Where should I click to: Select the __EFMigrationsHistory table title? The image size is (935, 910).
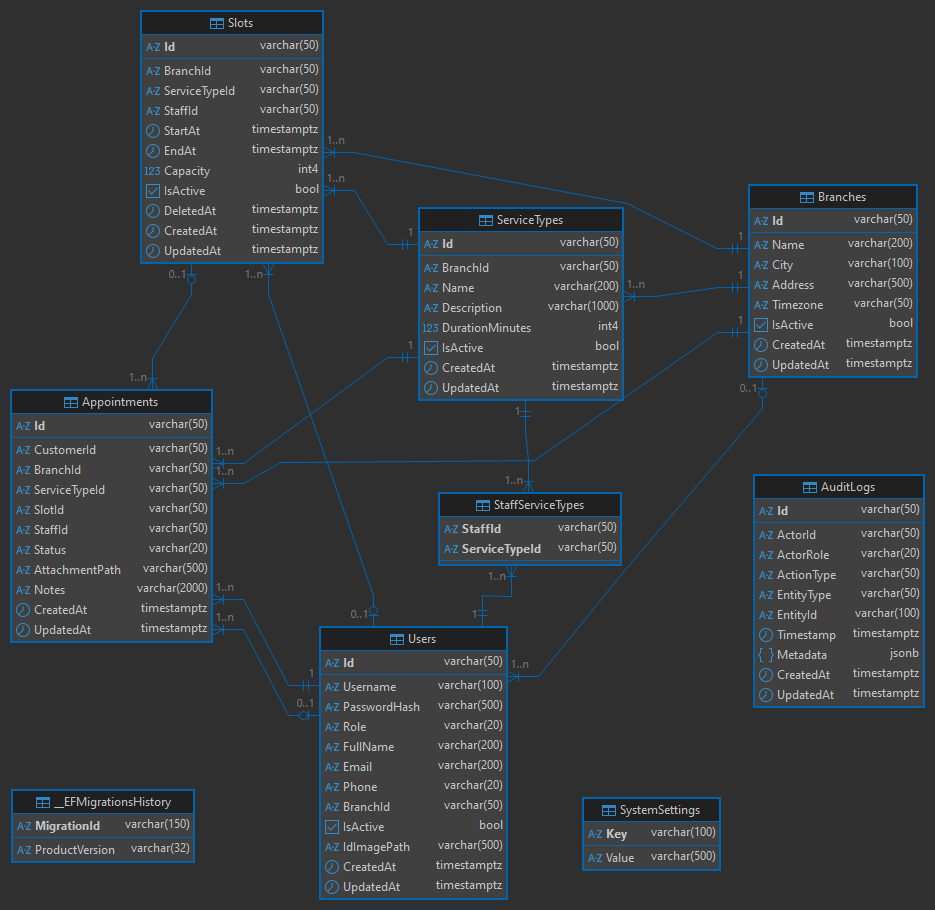(x=113, y=802)
